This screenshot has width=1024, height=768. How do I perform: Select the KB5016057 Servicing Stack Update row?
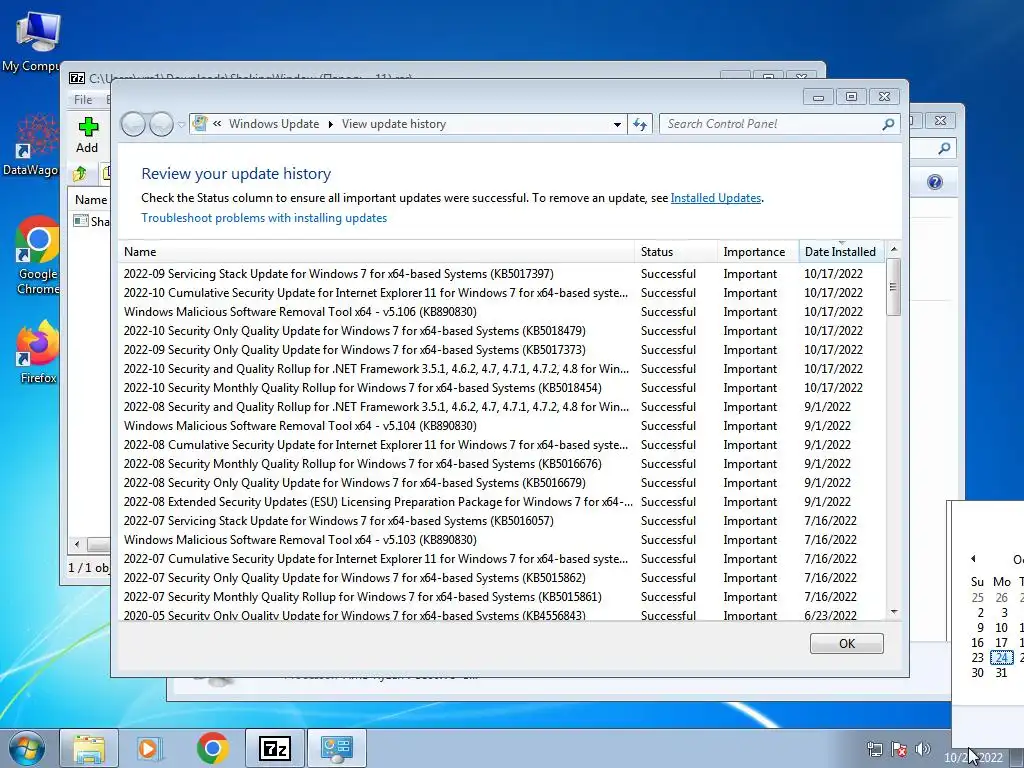(502, 520)
